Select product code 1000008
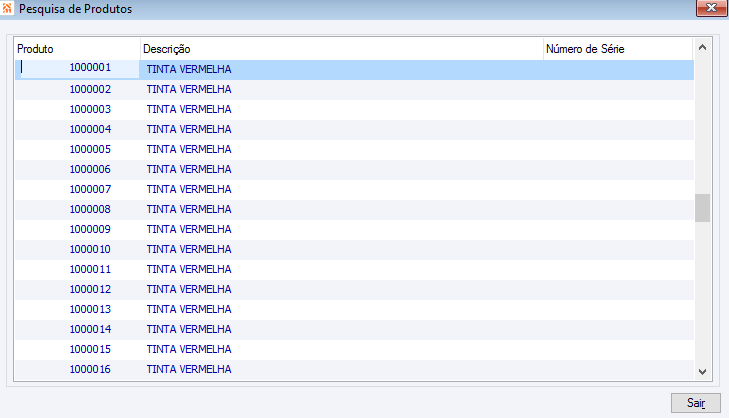 point(90,209)
